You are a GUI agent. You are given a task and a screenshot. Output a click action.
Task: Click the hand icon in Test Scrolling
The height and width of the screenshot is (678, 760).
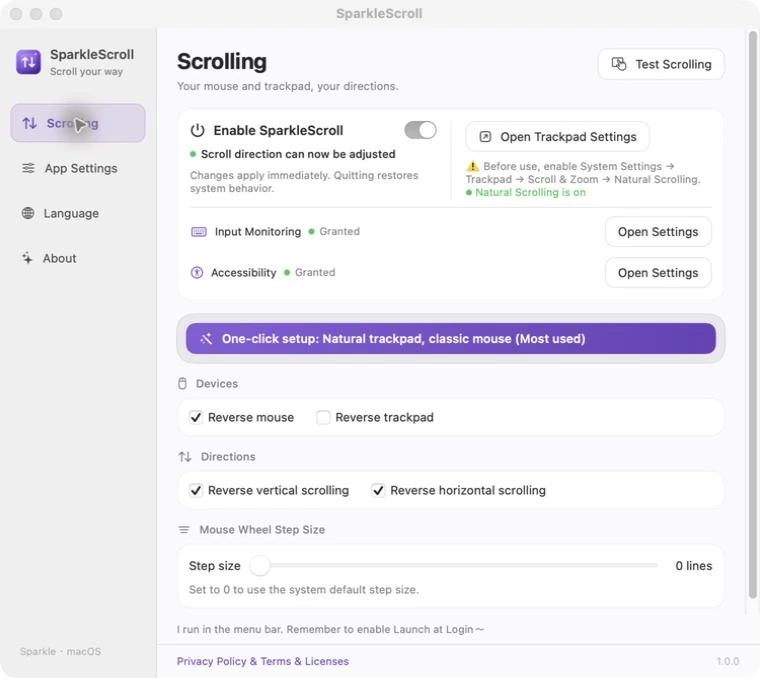click(619, 64)
